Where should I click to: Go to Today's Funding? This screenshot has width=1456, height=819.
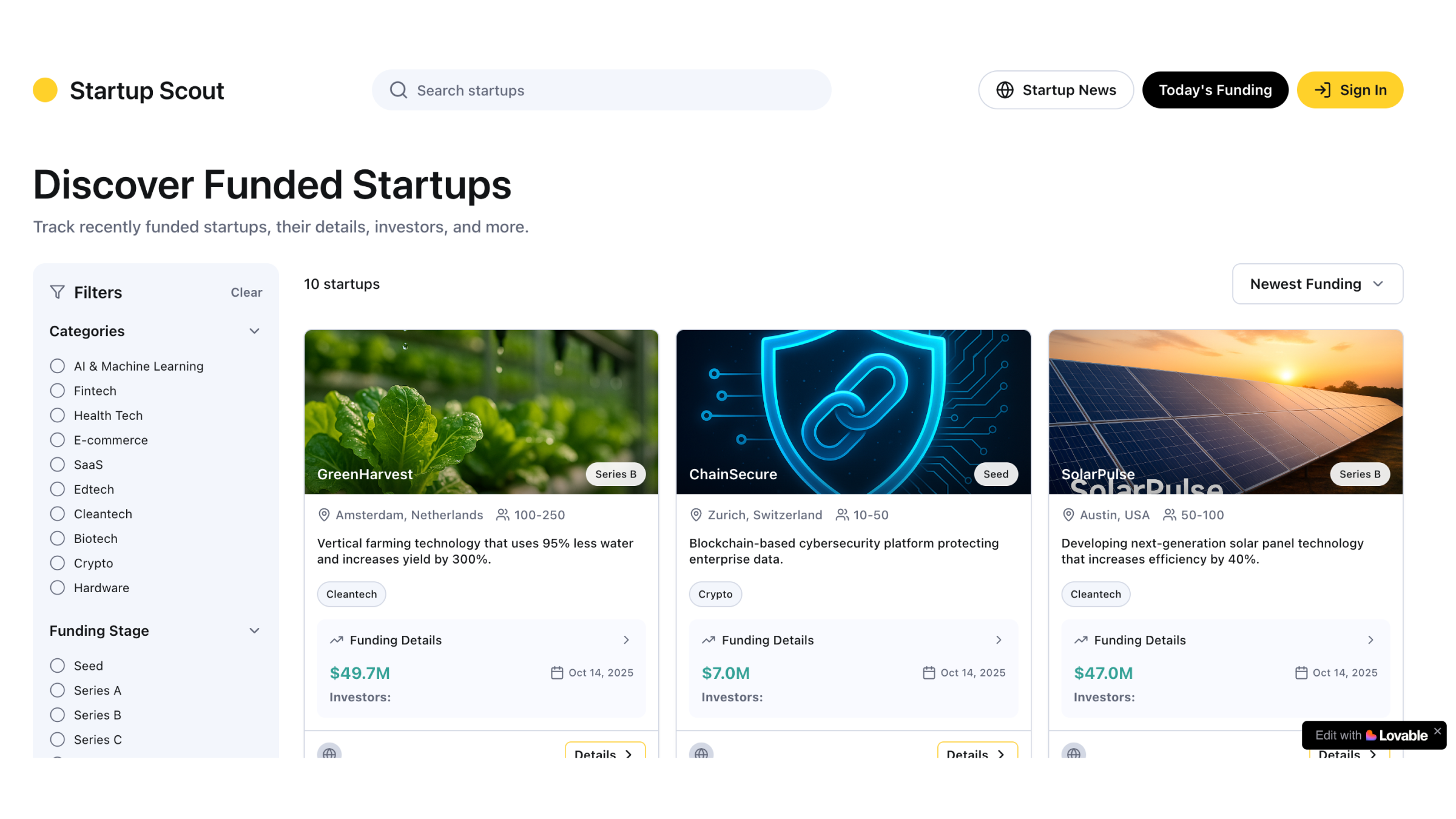click(1215, 90)
